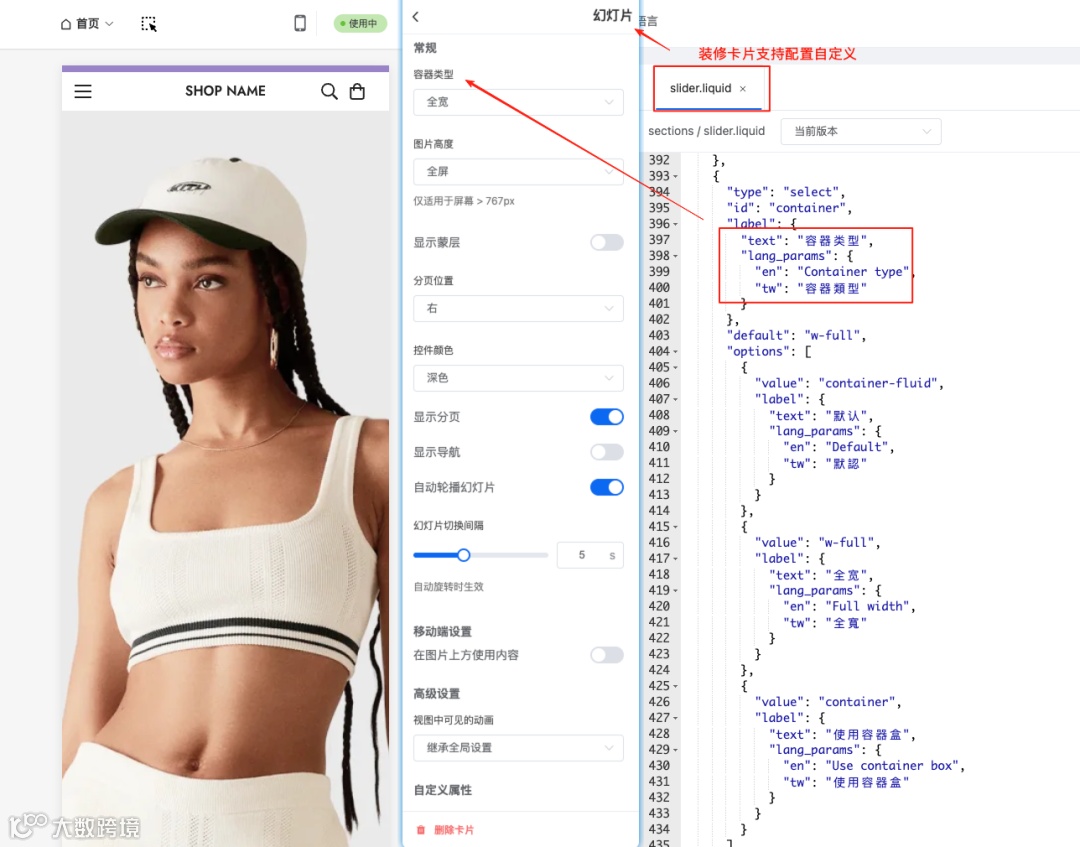Image resolution: width=1080 pixels, height=847 pixels.
Task: Collapse code fold at line 393
Action: pyautogui.click(x=675, y=177)
